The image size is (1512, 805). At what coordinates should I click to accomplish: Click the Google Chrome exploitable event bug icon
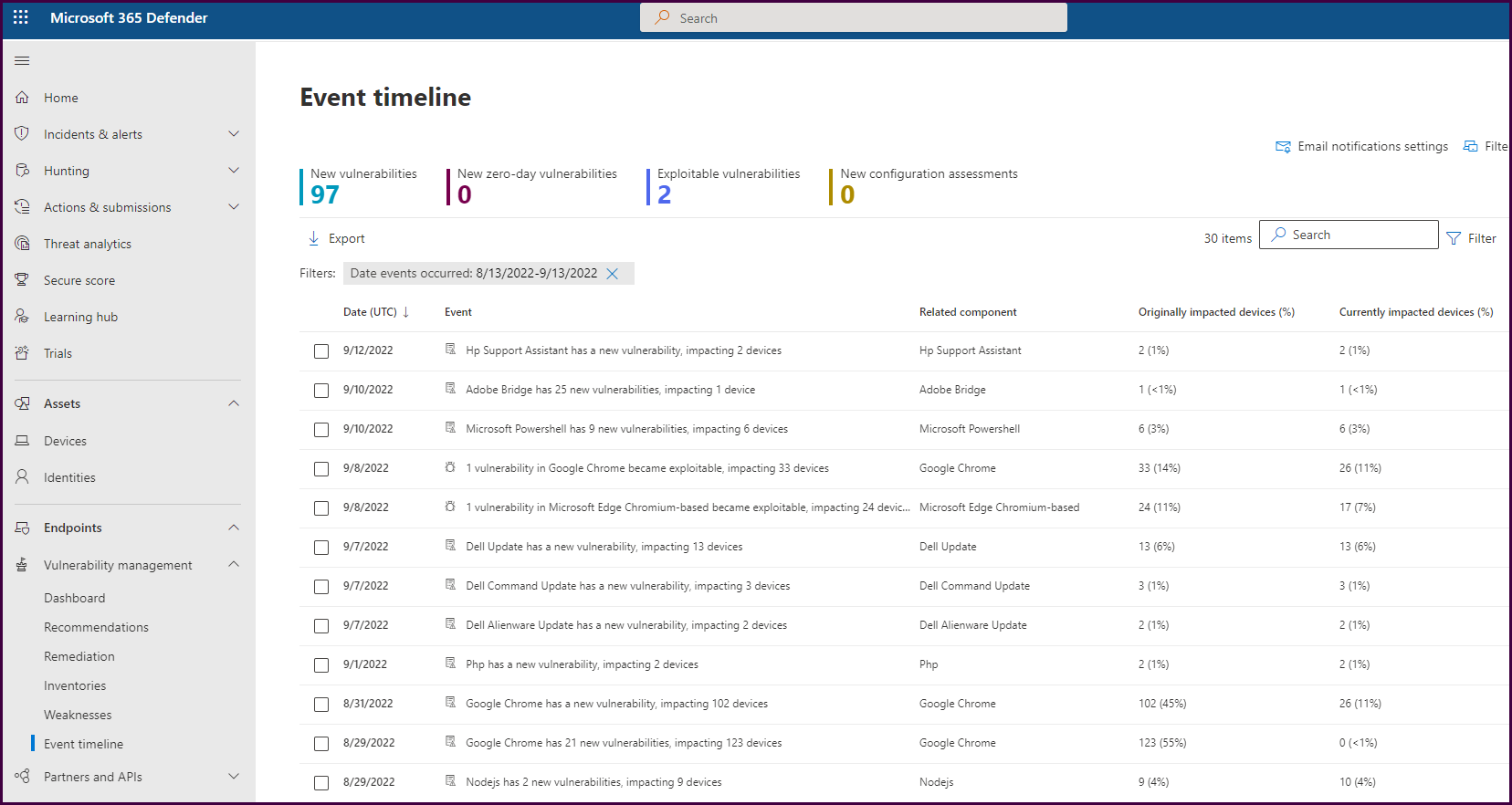[x=450, y=467]
